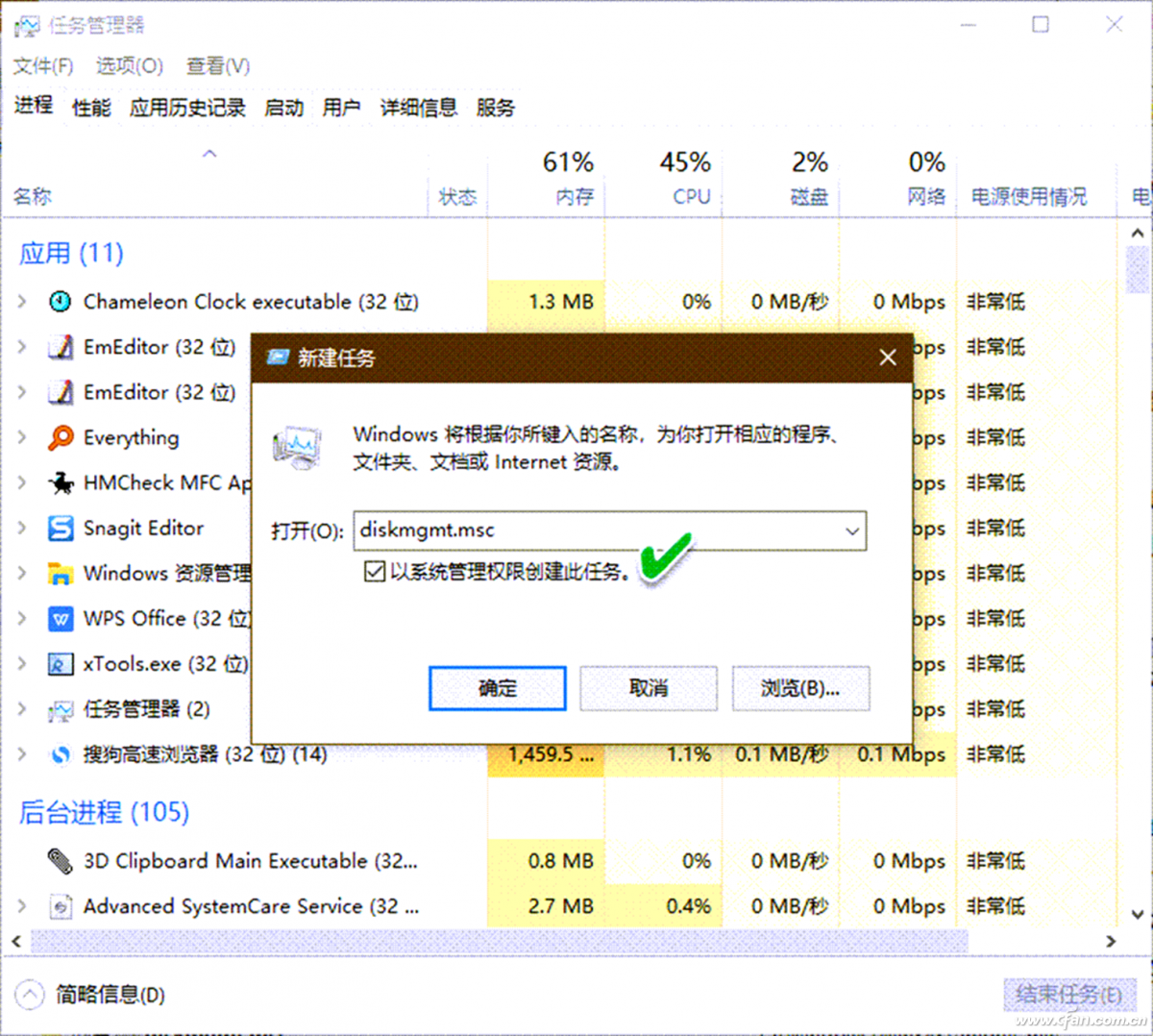Sort by the 网络 column header
This screenshot has width=1153, height=1036.
[926, 197]
